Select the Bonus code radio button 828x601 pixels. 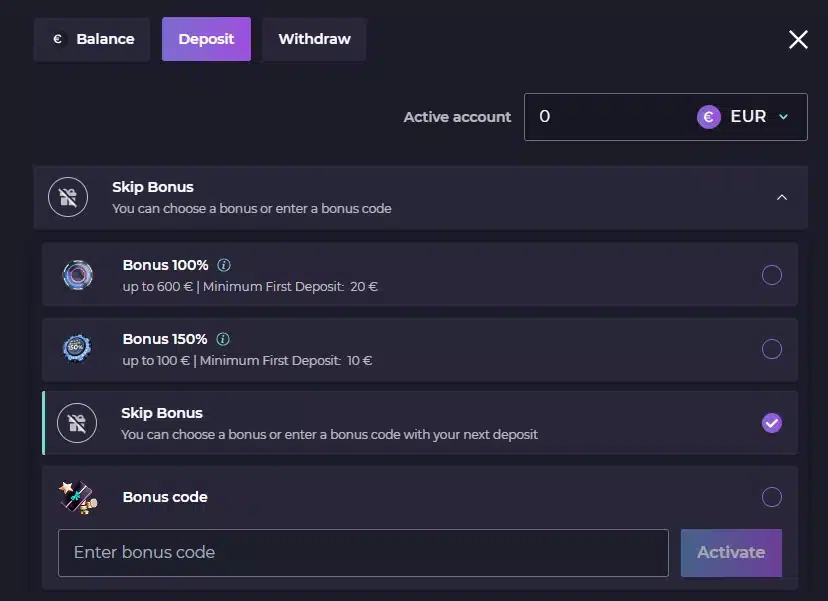[771, 496]
